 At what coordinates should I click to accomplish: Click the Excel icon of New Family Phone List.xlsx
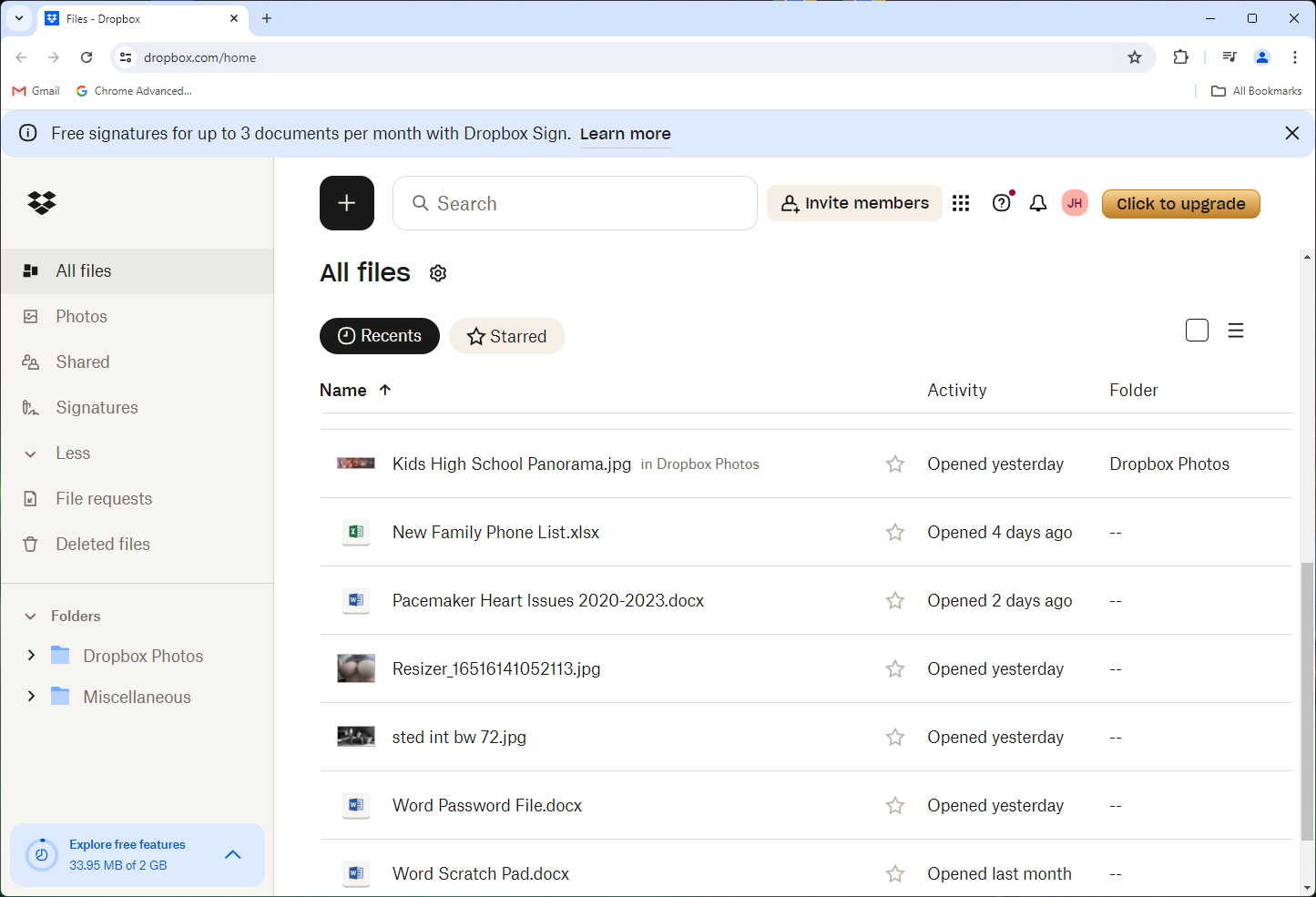click(356, 532)
